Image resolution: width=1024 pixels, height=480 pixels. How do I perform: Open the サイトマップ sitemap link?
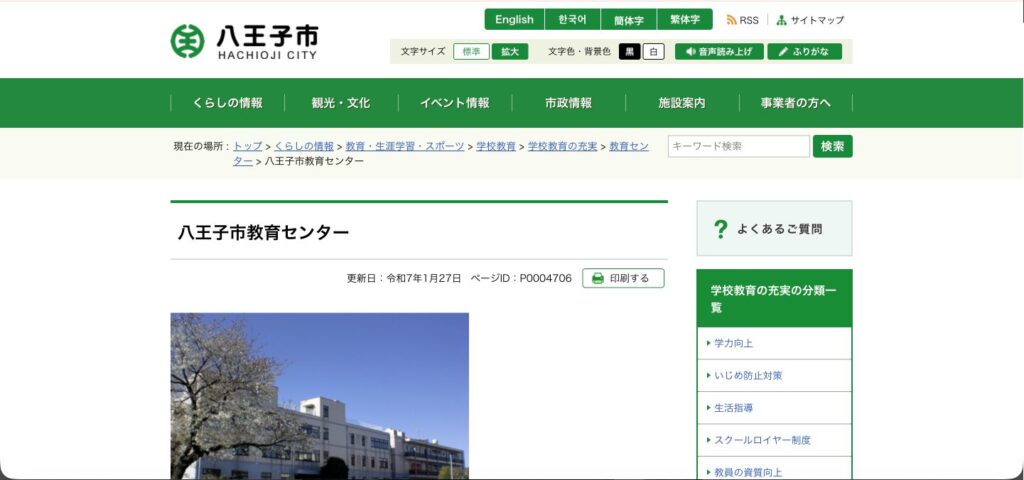click(x=810, y=20)
